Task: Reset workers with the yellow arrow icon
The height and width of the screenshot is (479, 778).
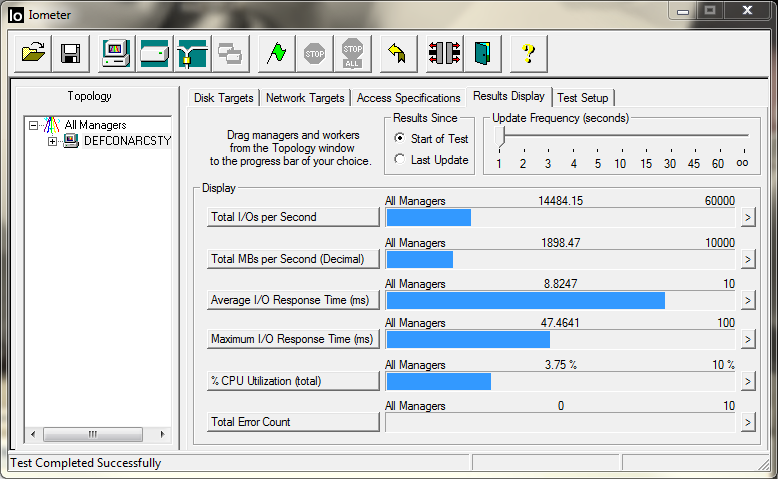Action: 397,53
